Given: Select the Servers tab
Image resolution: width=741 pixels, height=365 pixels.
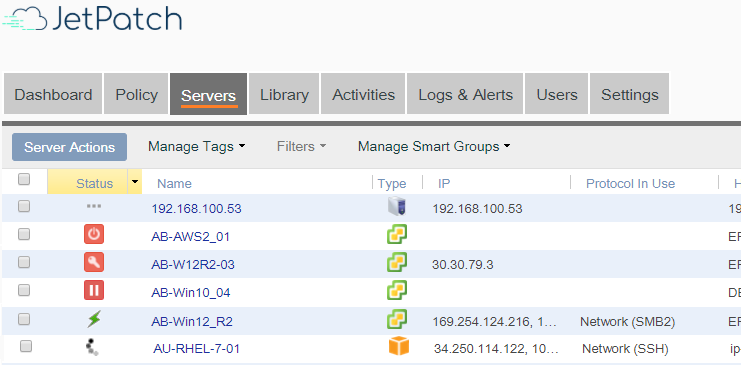Looking at the screenshot, I should coord(208,95).
